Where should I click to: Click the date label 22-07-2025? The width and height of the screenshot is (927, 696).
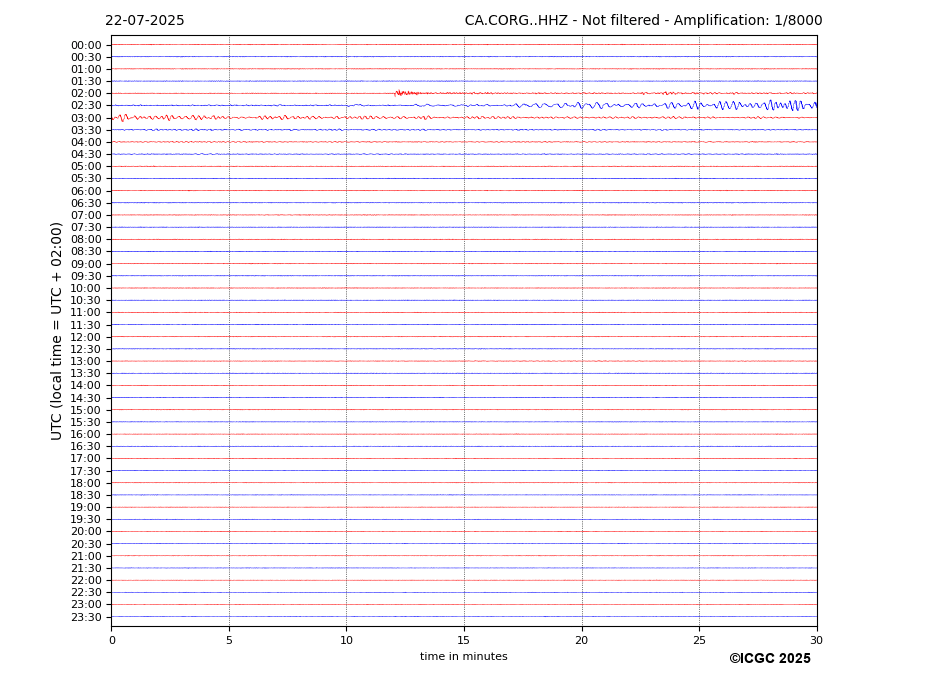(x=145, y=21)
